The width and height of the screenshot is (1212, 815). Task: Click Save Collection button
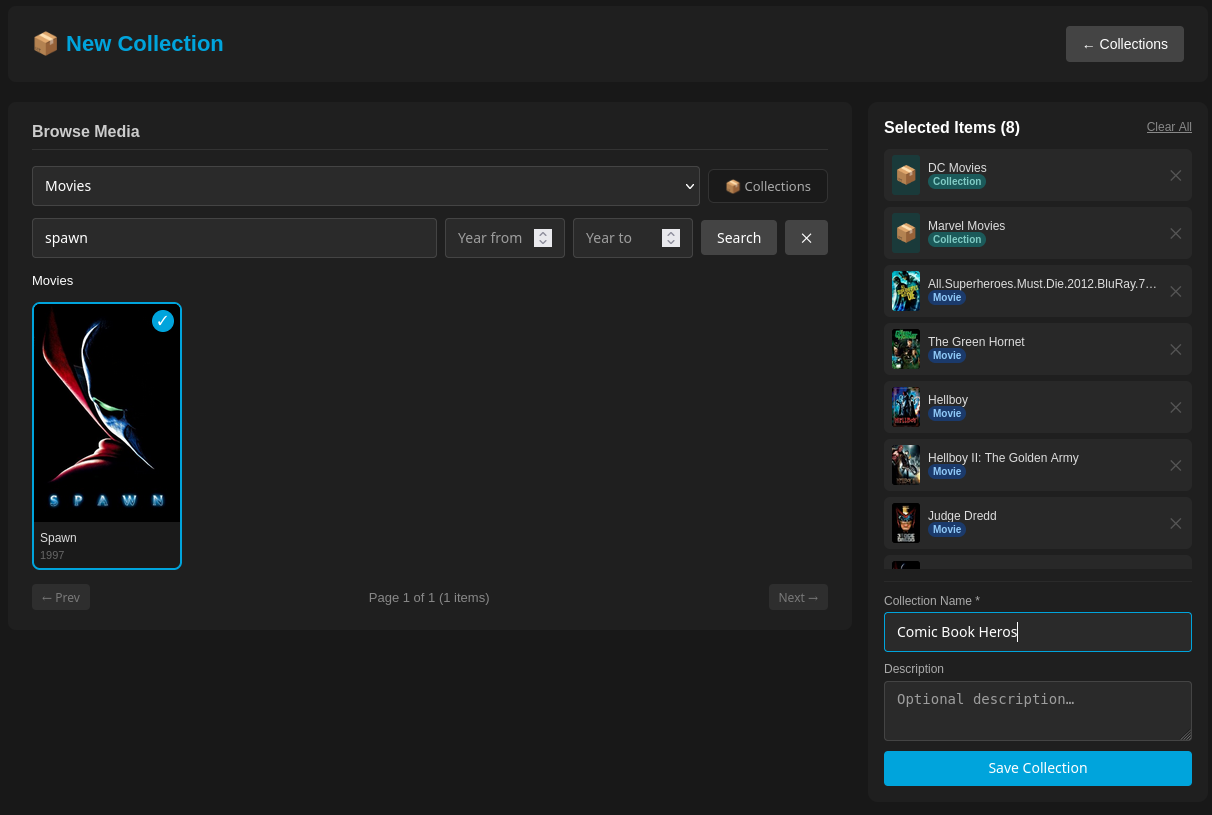click(1038, 768)
